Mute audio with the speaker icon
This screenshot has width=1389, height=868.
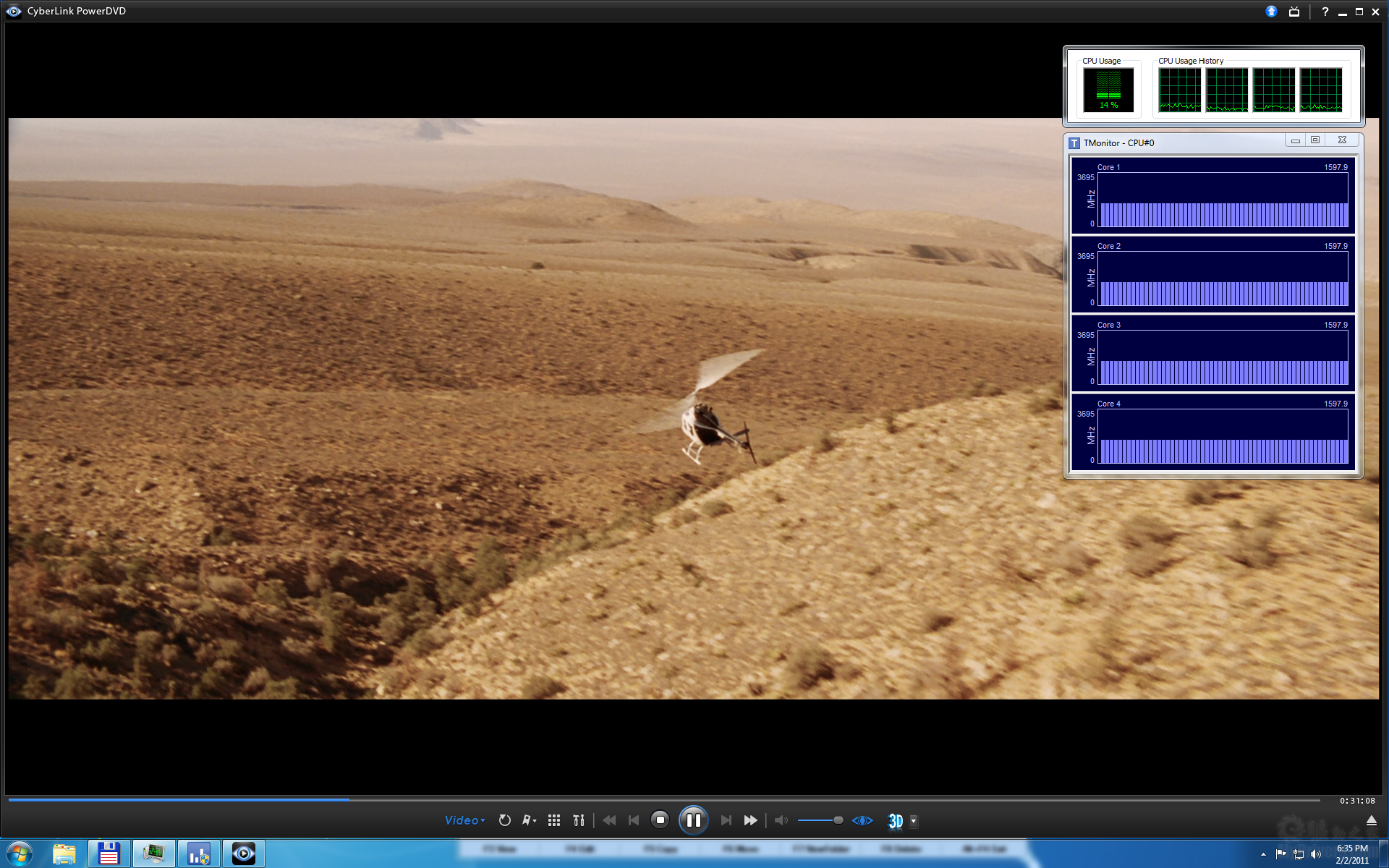781,820
